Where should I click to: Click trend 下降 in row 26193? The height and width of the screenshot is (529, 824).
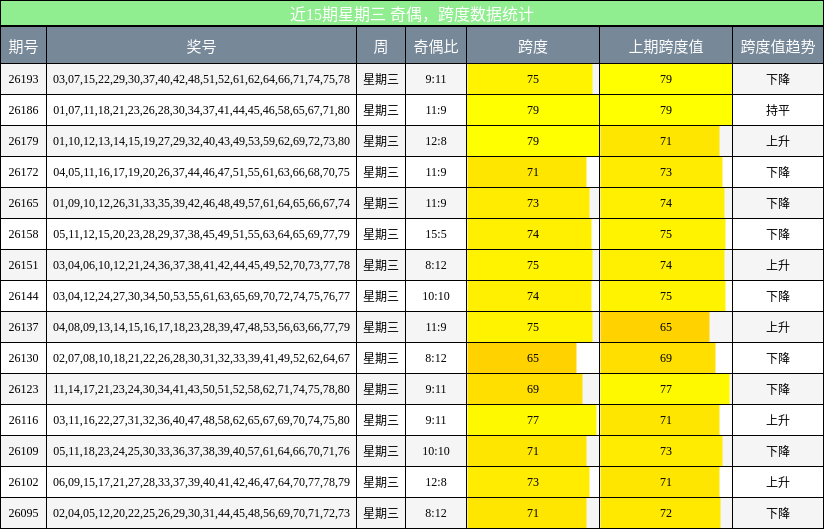[x=778, y=79]
